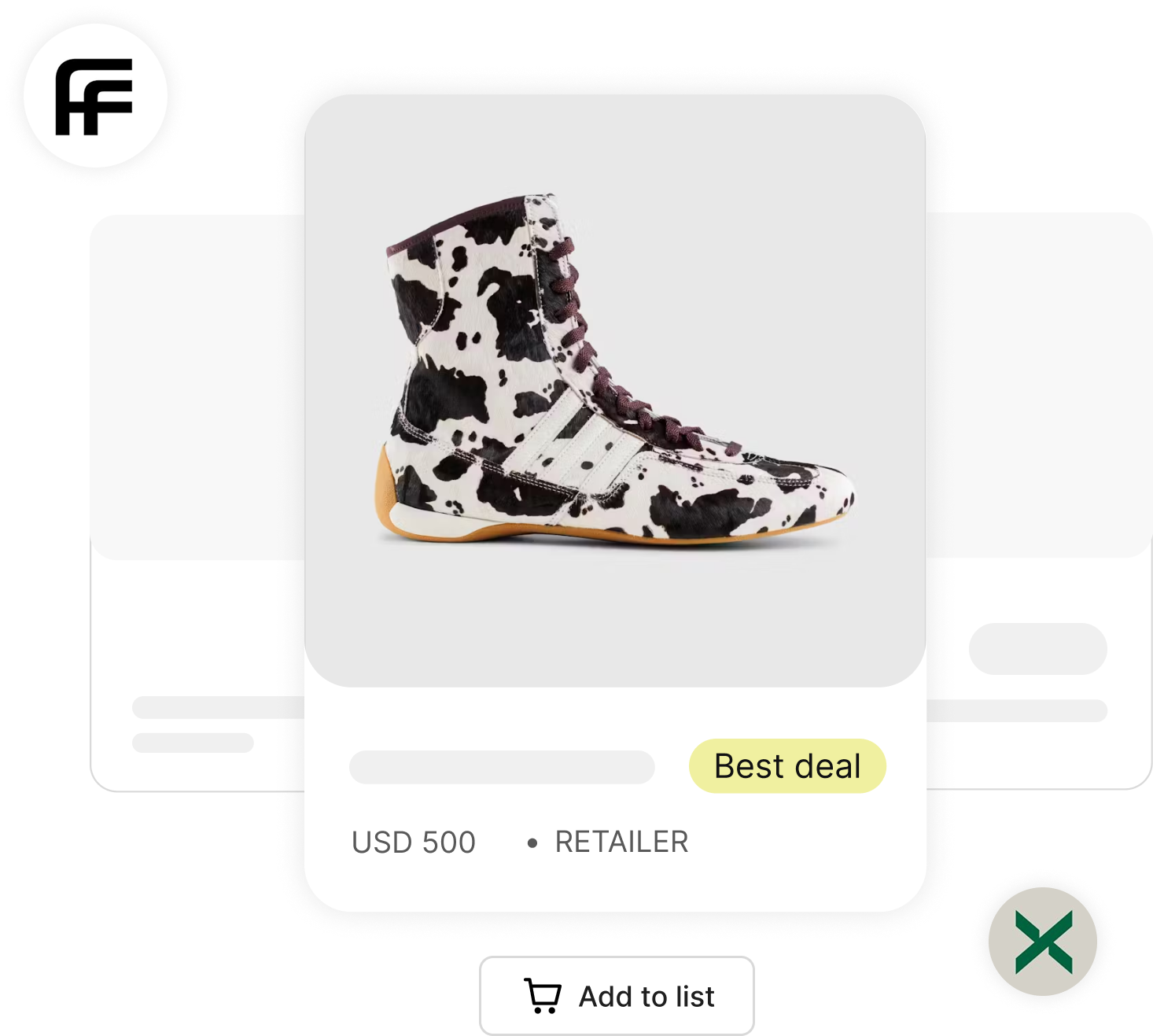Click the short placeholder line on left card
1153x1036 pixels.
click(193, 743)
